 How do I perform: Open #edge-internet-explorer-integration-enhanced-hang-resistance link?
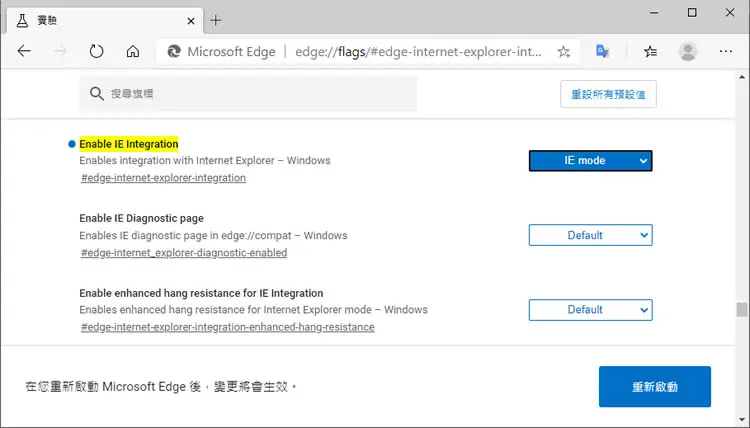227,327
